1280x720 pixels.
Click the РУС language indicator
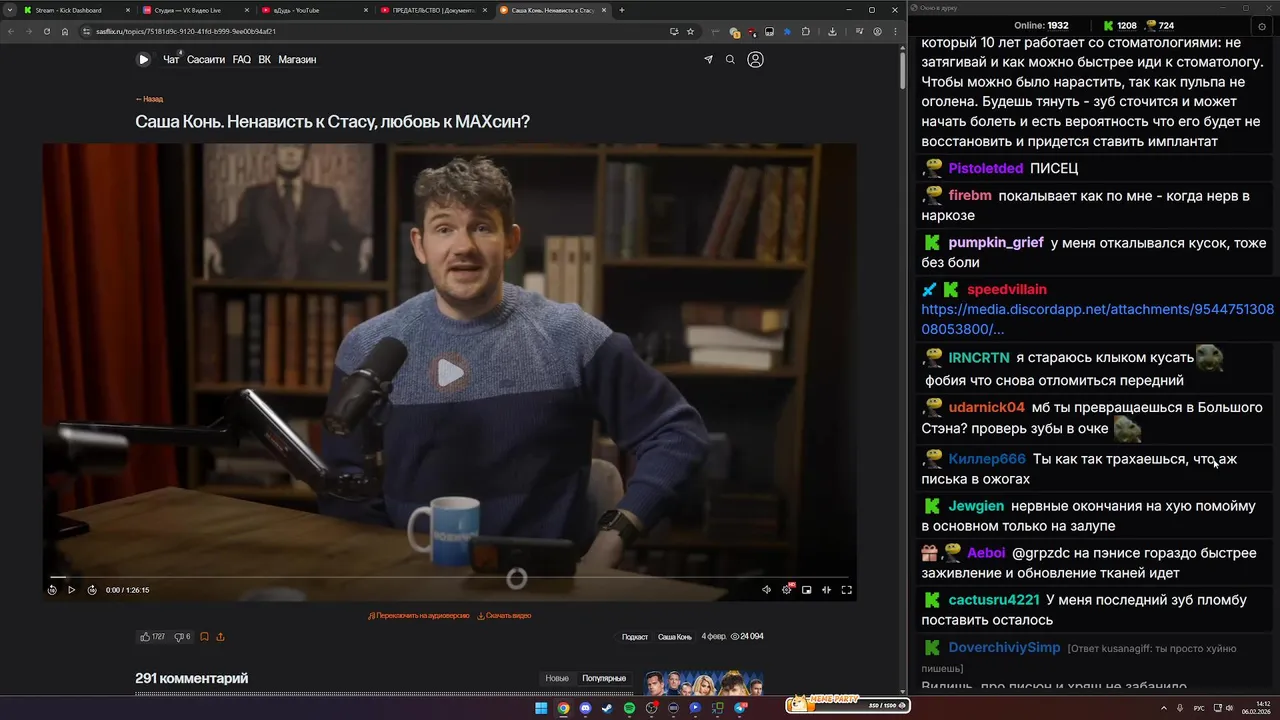point(1199,708)
